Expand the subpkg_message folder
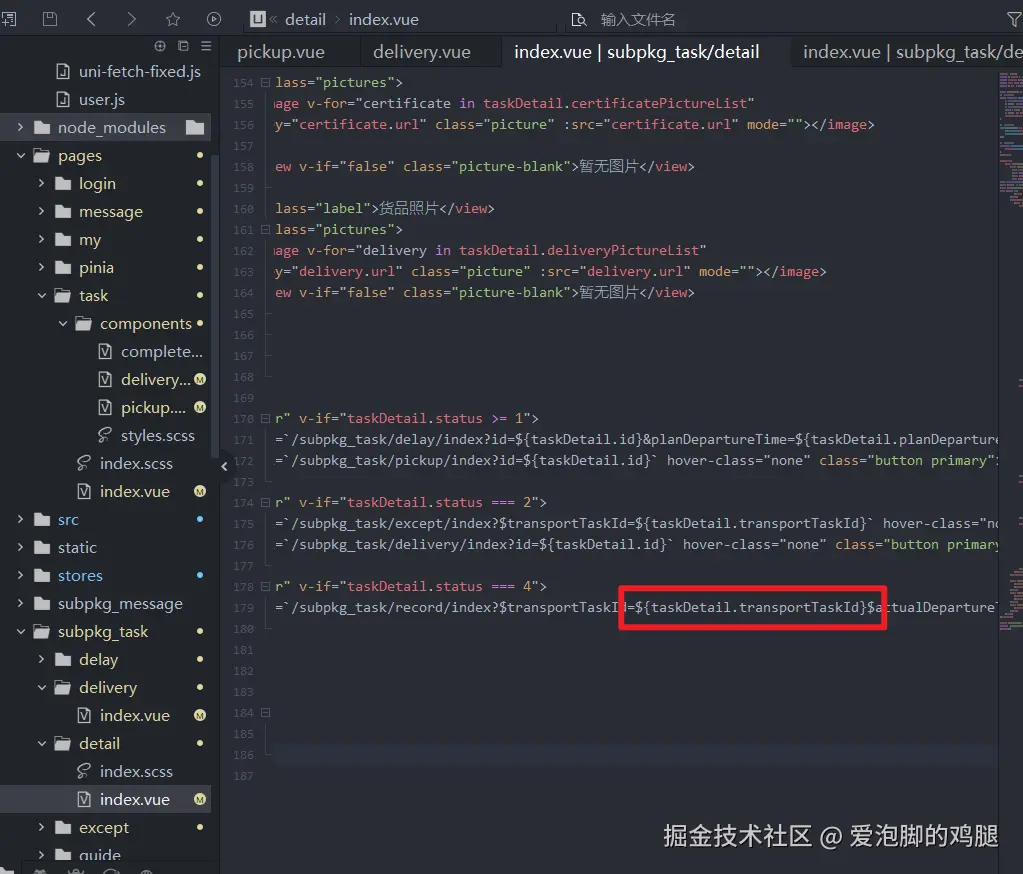Image resolution: width=1023 pixels, height=874 pixels. 20,603
